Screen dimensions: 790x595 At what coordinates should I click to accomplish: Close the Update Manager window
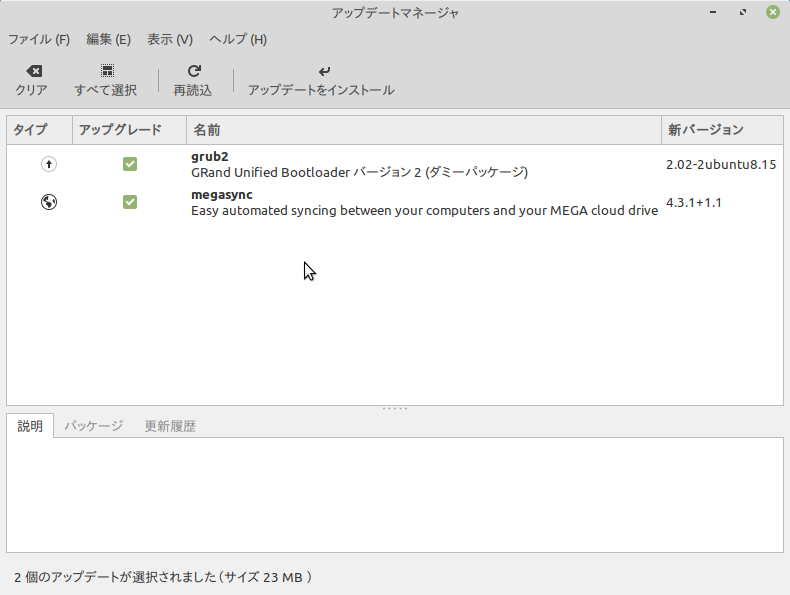(773, 12)
